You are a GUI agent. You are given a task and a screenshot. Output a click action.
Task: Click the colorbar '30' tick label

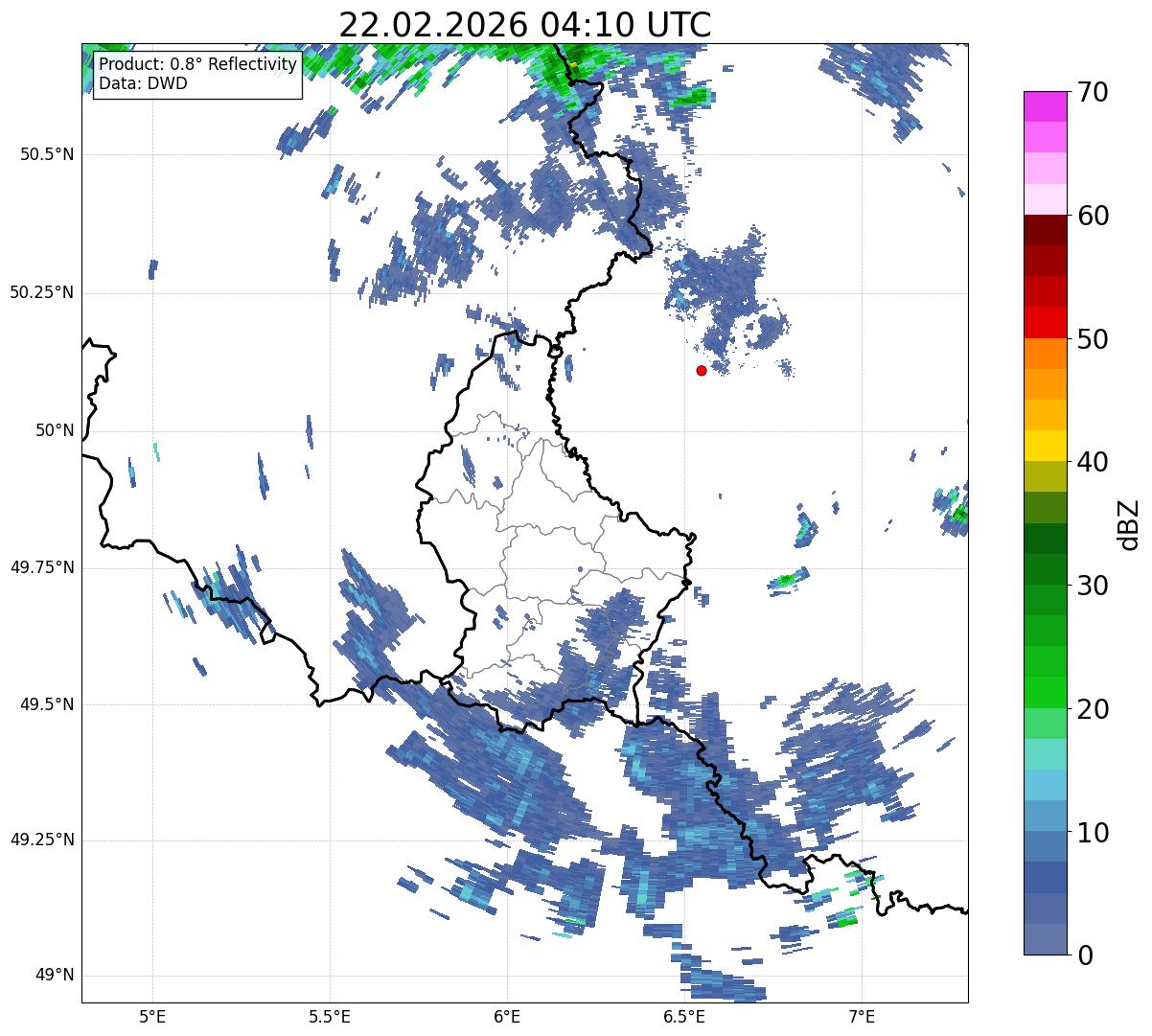pos(1093,586)
